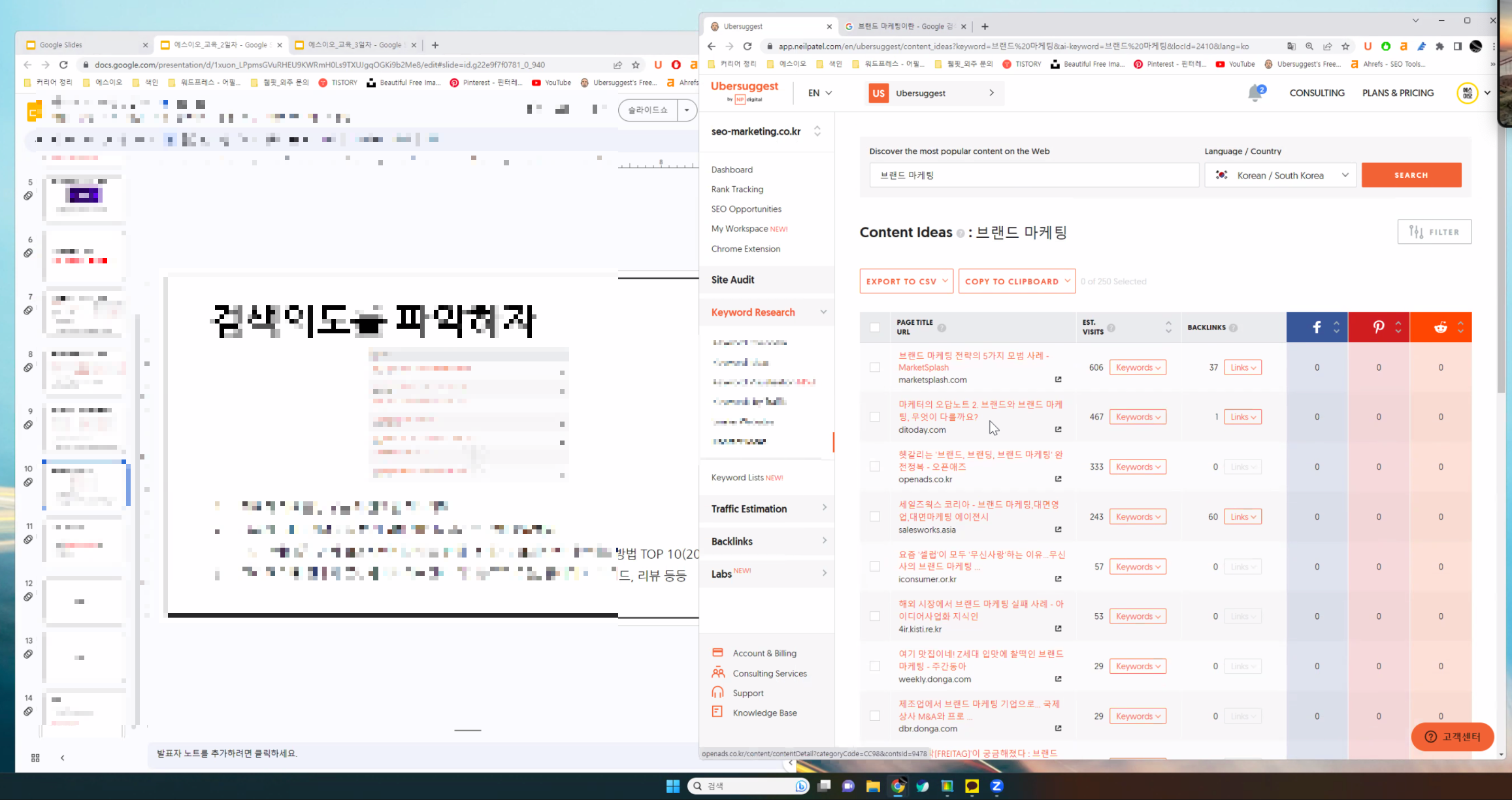Check the iconsumer.or.kr result row
The height and width of the screenshot is (800, 1512).
(875, 567)
